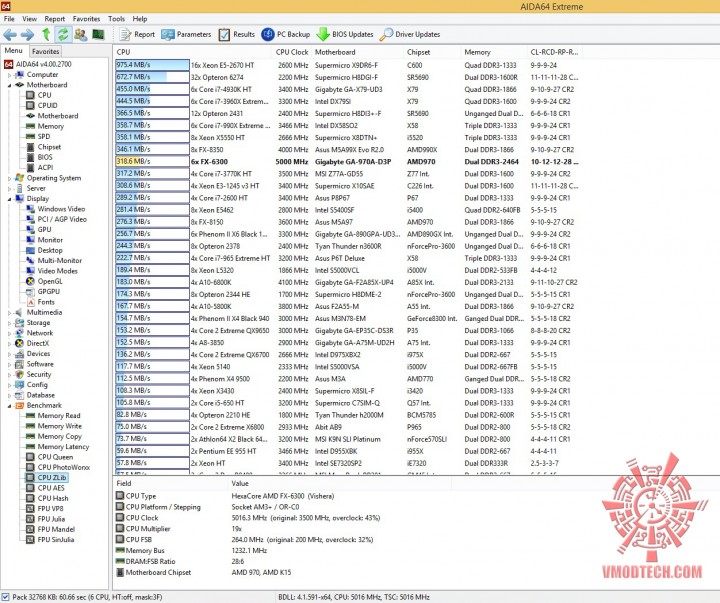Click the green up arrow toolbar icon
This screenshot has width=720, height=603.
[x=46, y=34]
